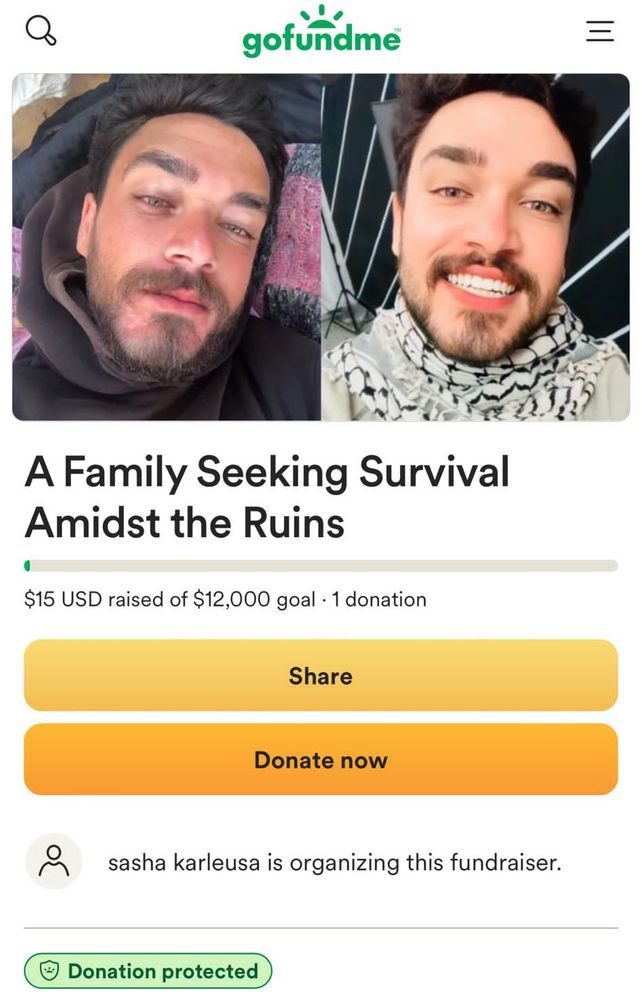Open the '1 donation' count
Screen dimensions: 642x1000
tap(379, 599)
